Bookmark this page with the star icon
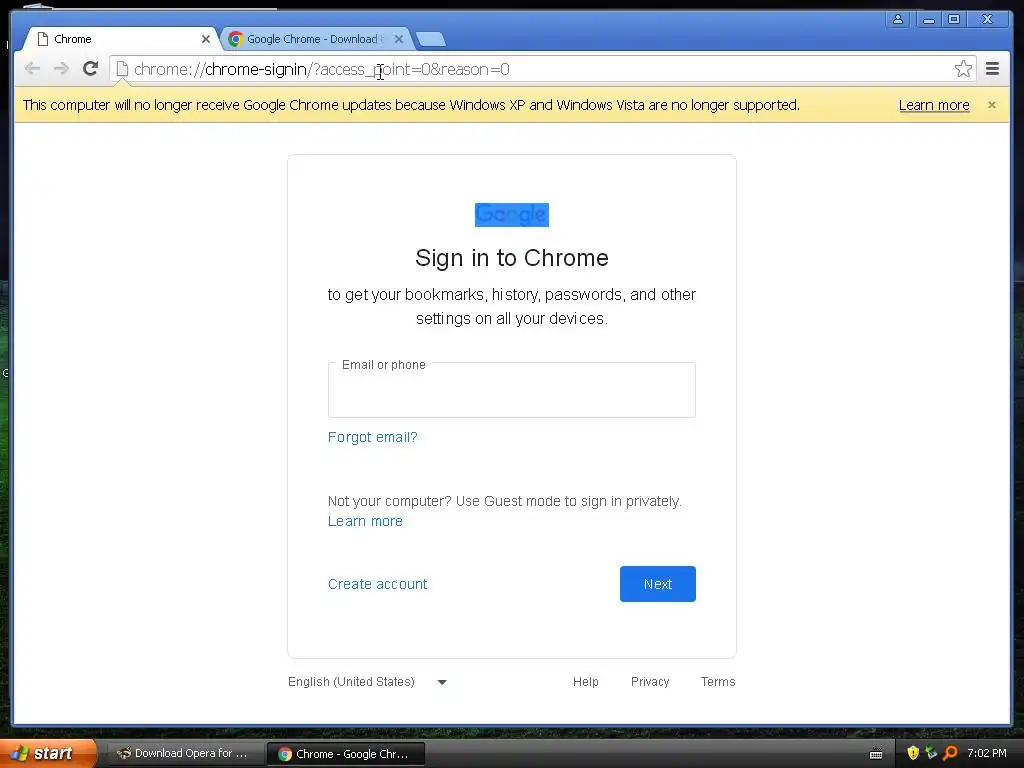The width and height of the screenshot is (1024, 768). pos(963,69)
